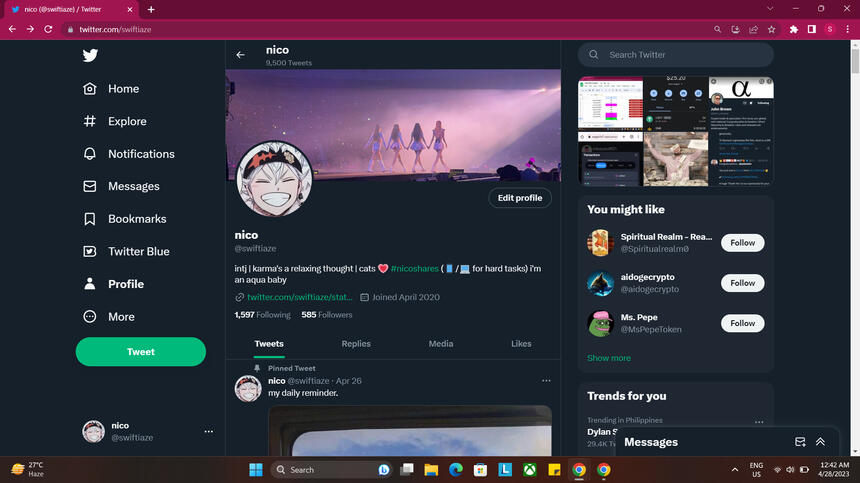Open nico's profile avatar picture
The height and width of the screenshot is (483, 860).
click(274, 179)
